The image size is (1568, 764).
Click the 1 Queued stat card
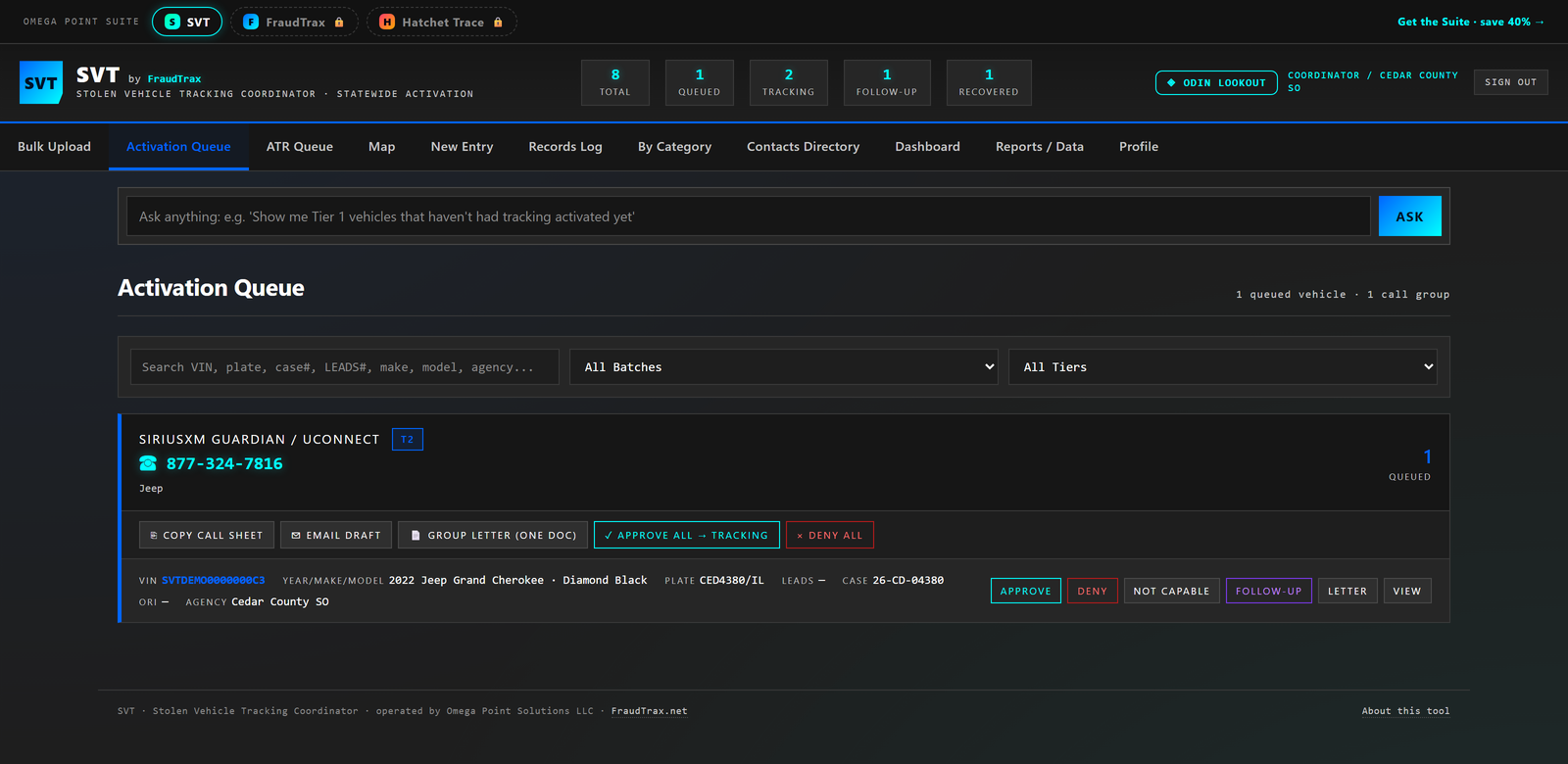(700, 82)
